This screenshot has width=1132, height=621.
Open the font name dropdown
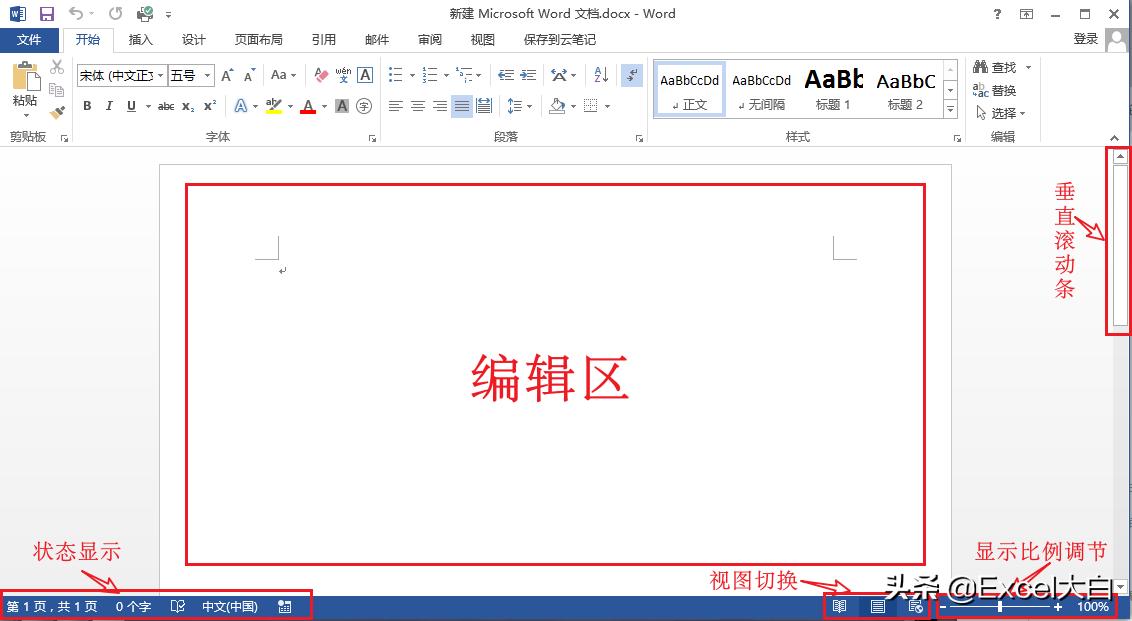tap(160, 74)
